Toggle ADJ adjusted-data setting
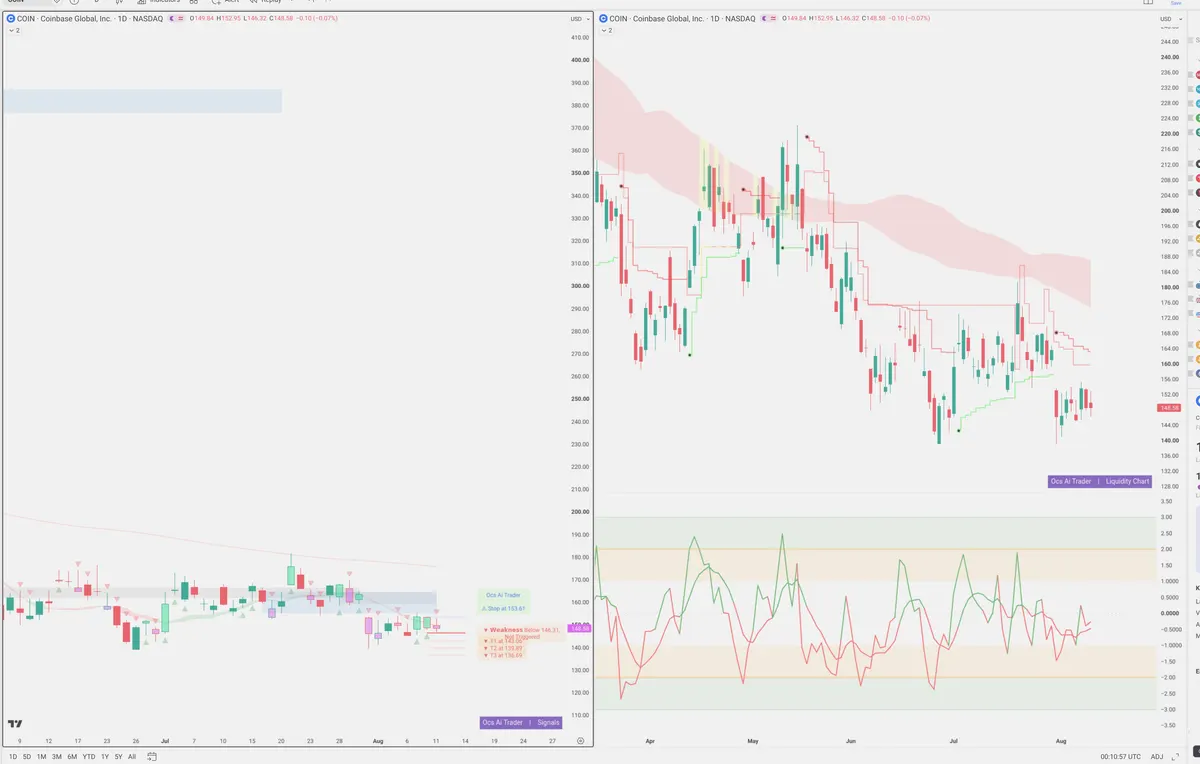 [x=1157, y=757]
